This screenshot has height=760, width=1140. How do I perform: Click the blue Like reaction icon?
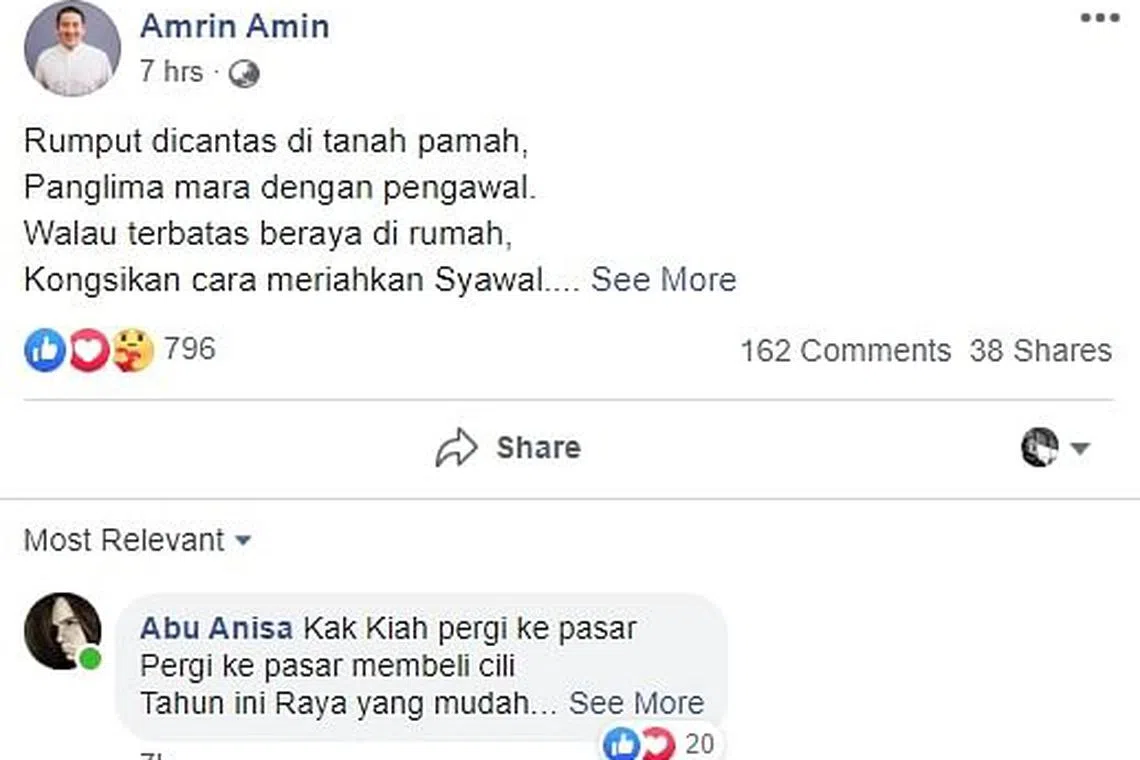(x=44, y=351)
